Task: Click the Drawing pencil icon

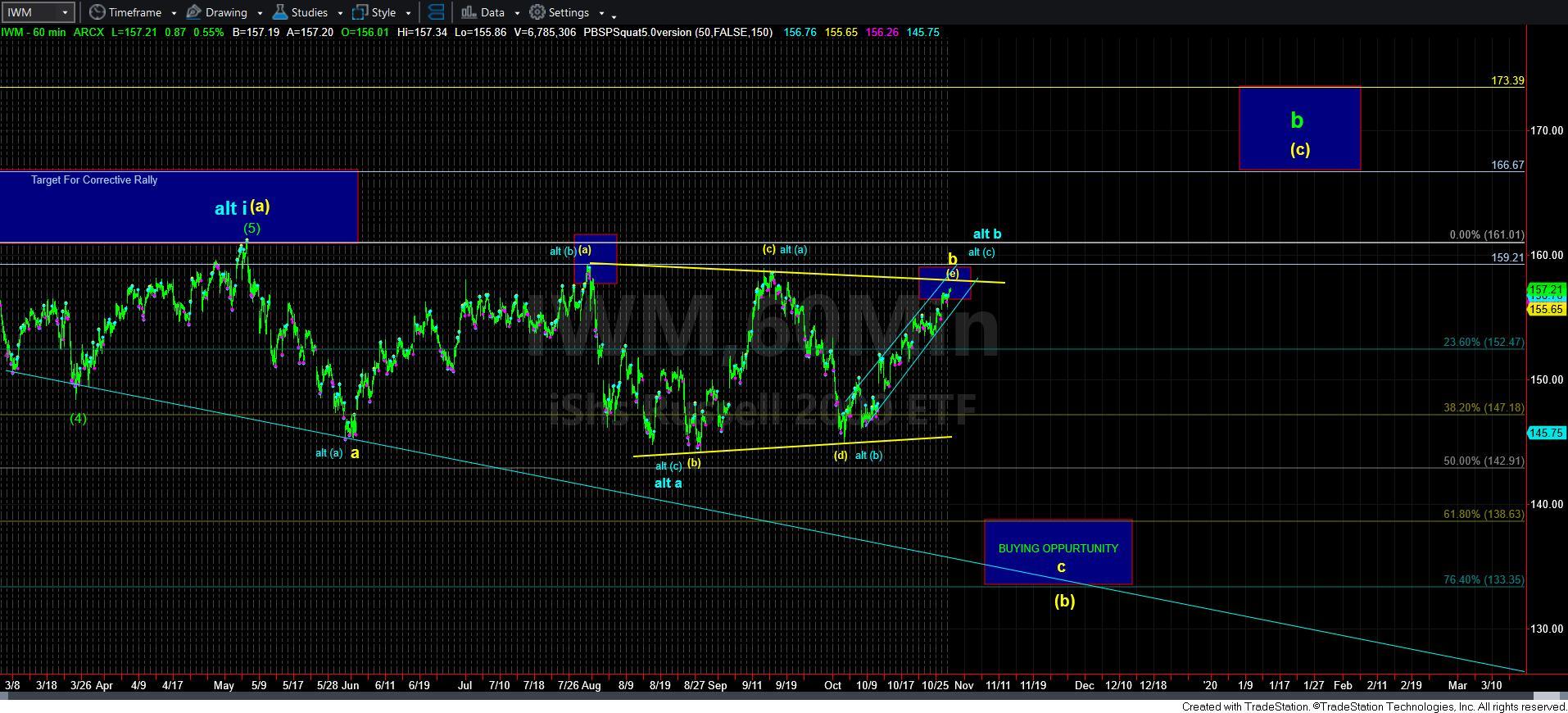Action: pyautogui.click(x=194, y=12)
